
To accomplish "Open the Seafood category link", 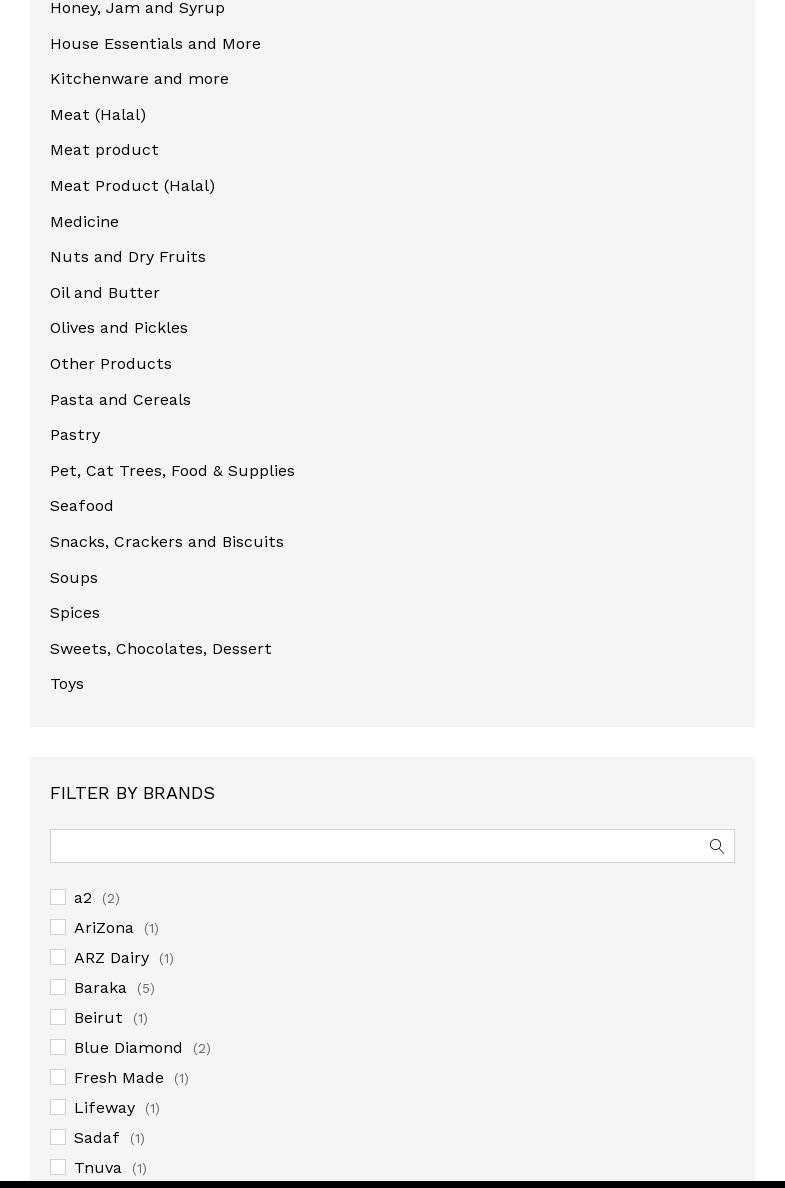I will [82, 505].
